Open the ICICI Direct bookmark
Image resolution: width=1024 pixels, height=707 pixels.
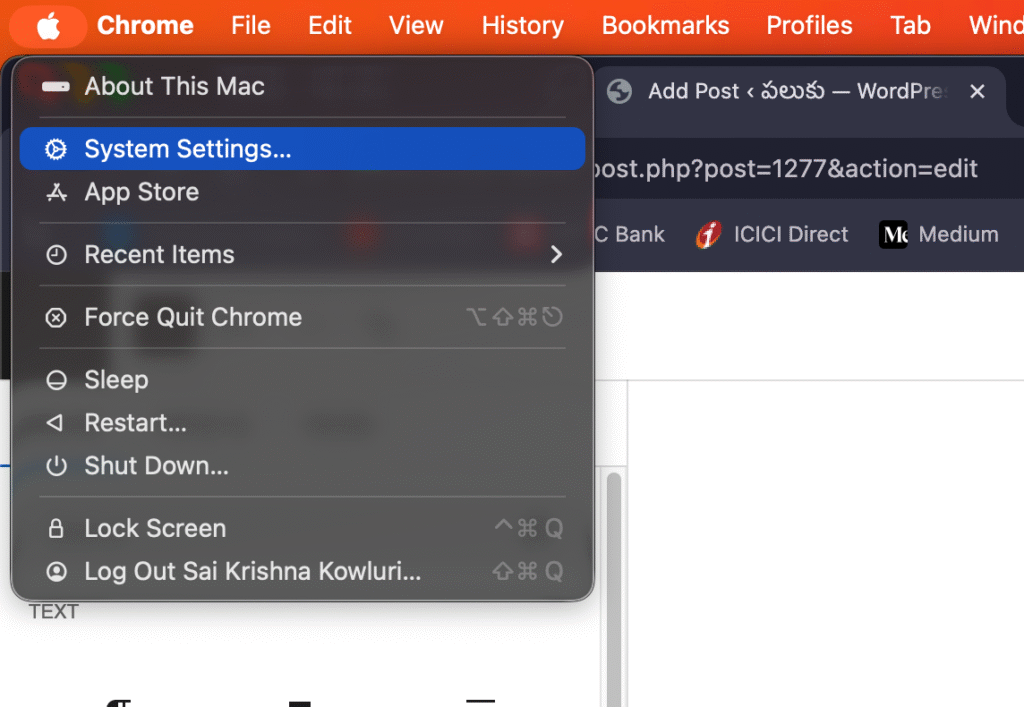pos(772,234)
